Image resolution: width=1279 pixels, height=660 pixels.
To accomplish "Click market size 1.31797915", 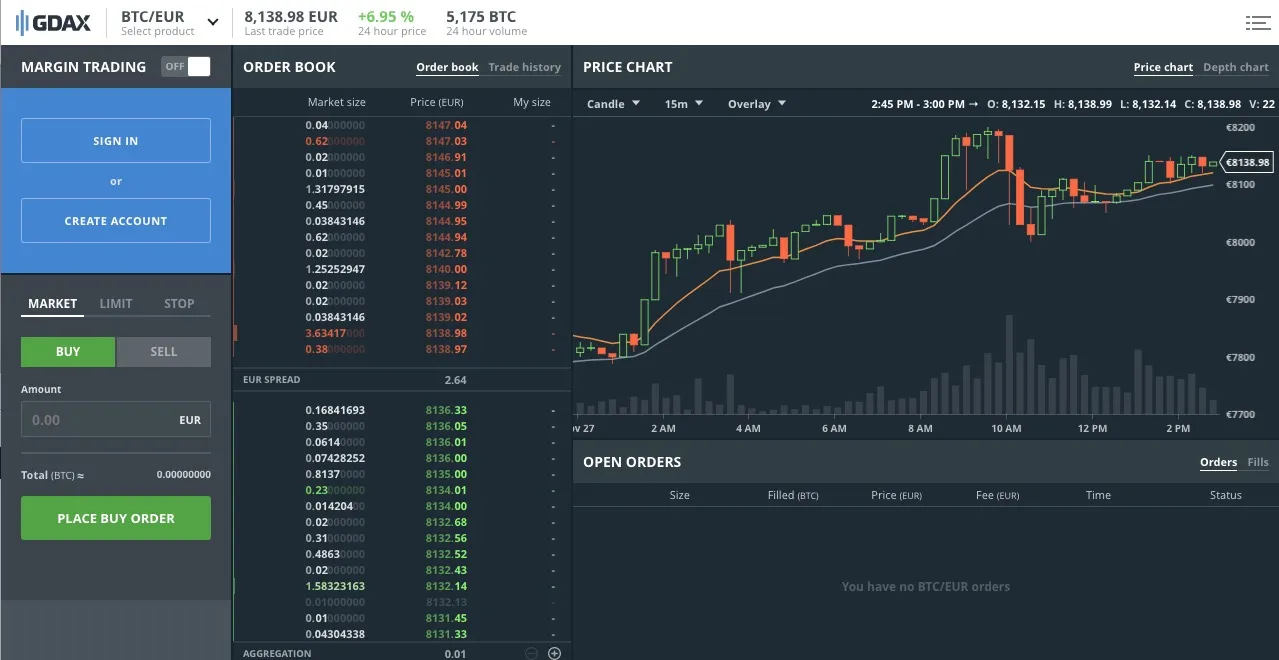I will [x=335, y=189].
